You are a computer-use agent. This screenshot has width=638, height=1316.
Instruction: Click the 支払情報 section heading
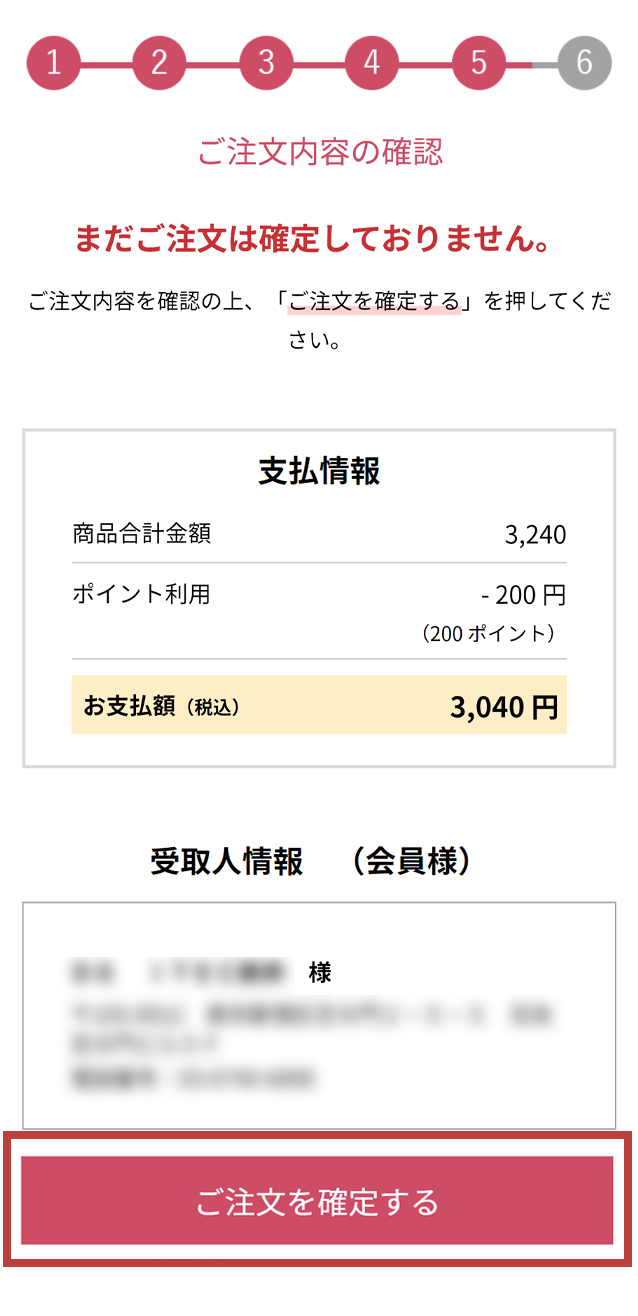pos(319,471)
